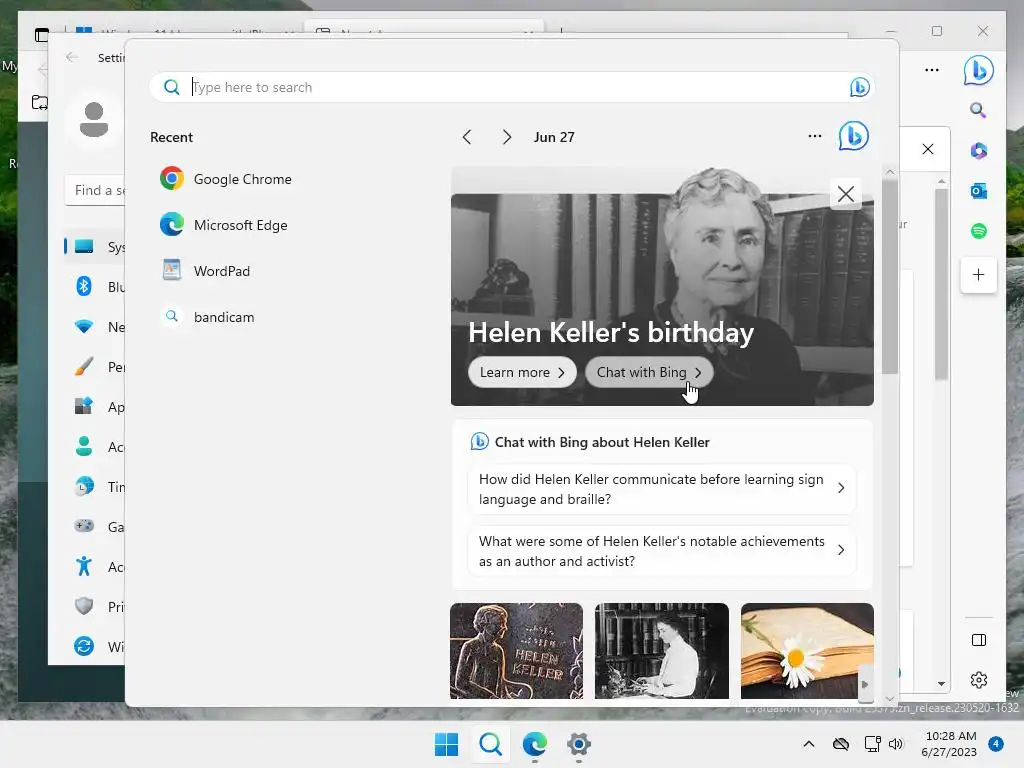Open Bluetooth & devices in Settings
Image resolution: width=1024 pixels, height=768 pixels.
pos(98,287)
